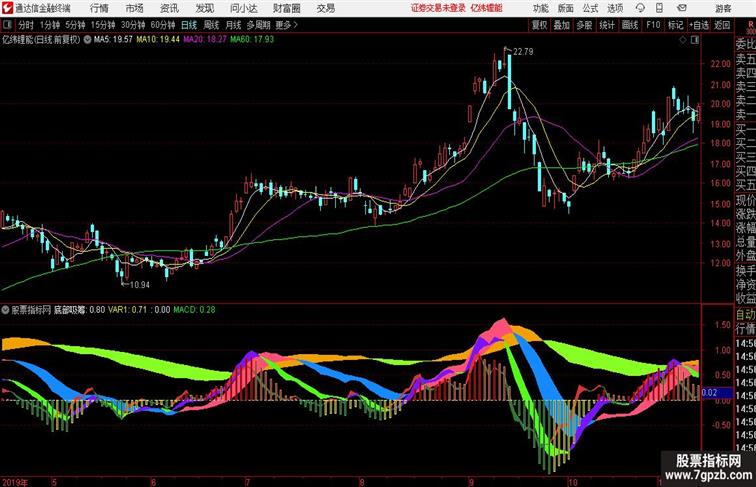The width and height of the screenshot is (756, 487).
Task: Click the 复权 toolbar button
Action: point(540,25)
